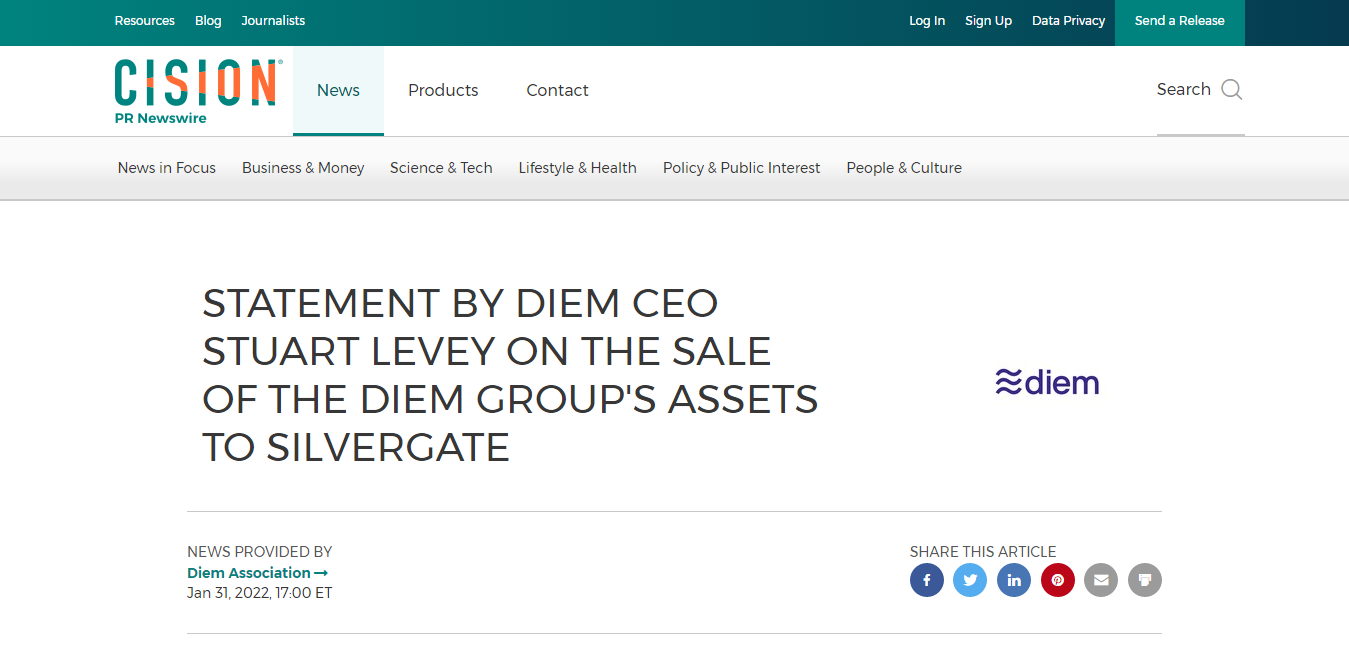Open search via magnifying glass icon
The image size is (1349, 659).
click(1232, 90)
